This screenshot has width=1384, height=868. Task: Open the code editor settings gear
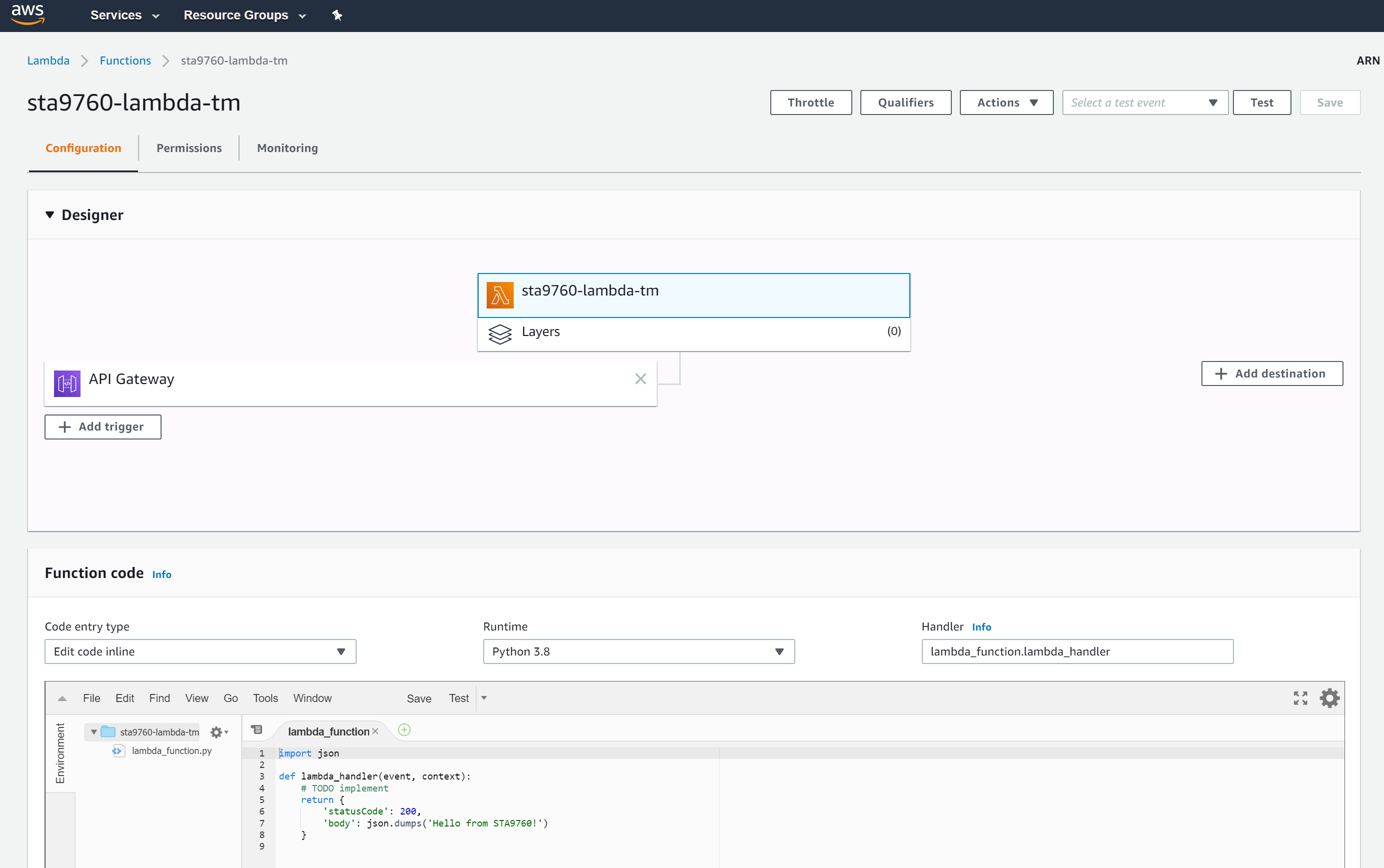pos(1329,697)
